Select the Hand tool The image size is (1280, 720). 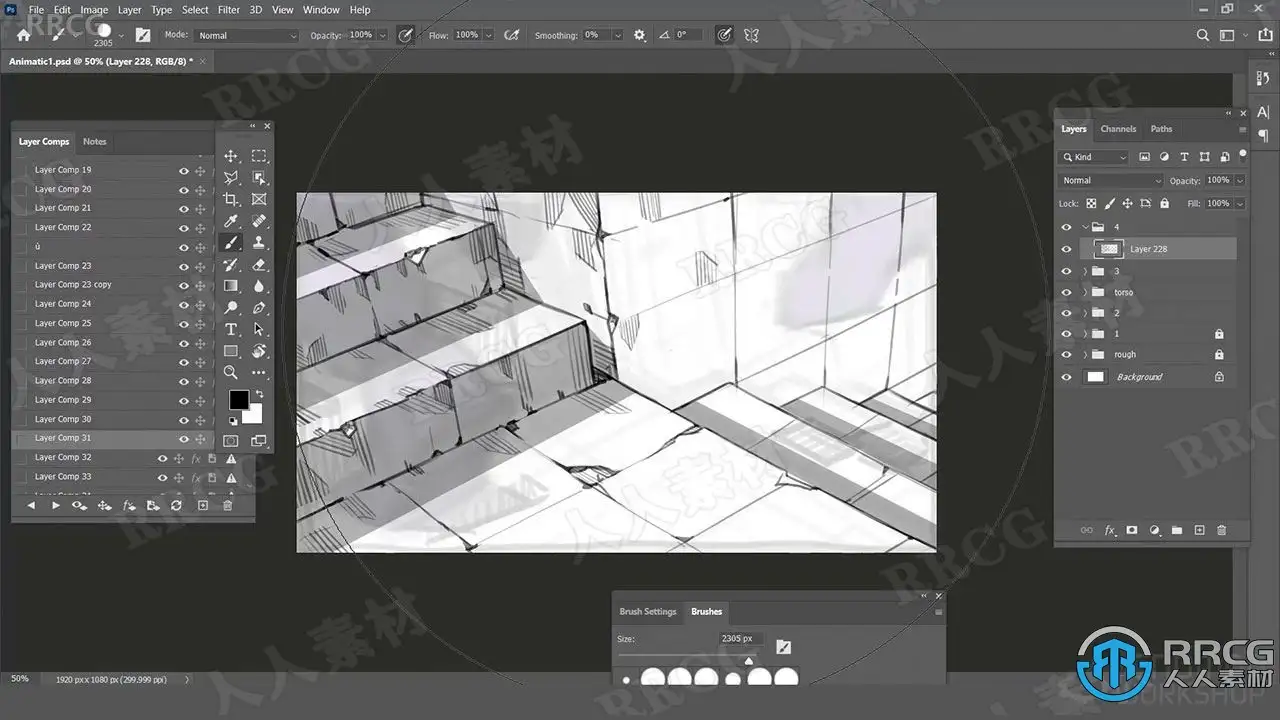pyautogui.click(x=259, y=351)
